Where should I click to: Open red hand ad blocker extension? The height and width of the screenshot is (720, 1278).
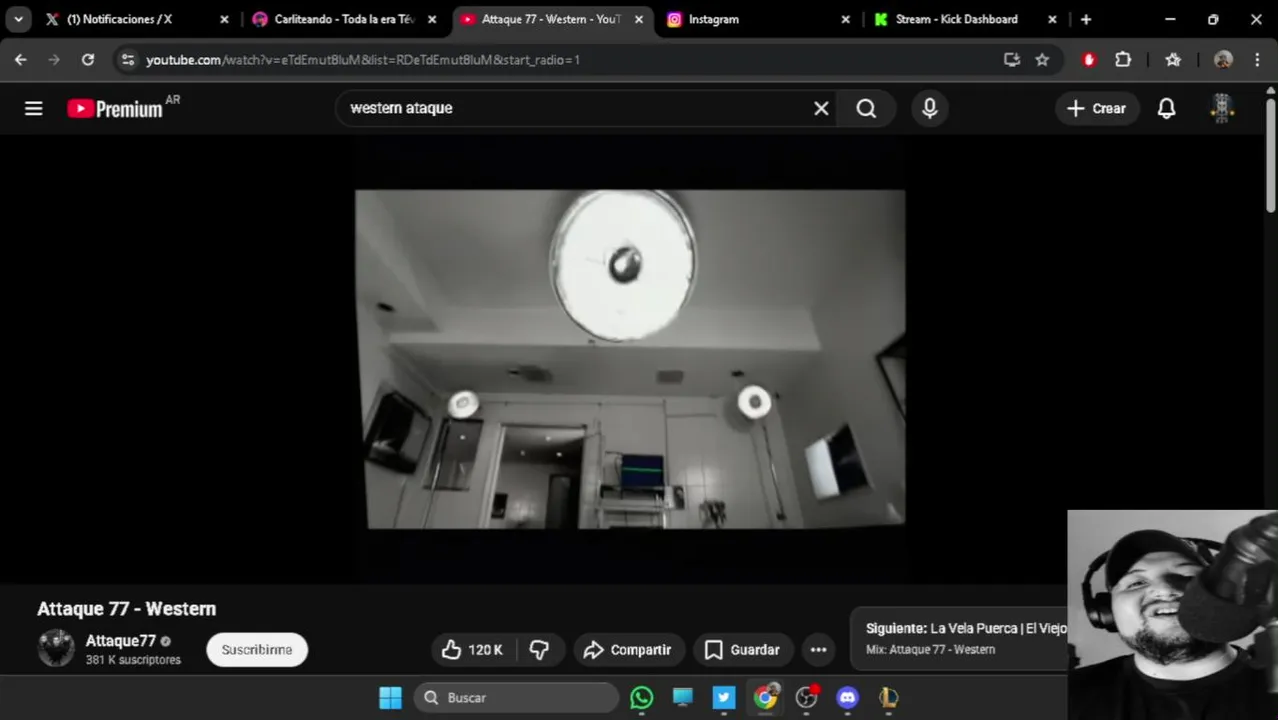tap(1089, 60)
